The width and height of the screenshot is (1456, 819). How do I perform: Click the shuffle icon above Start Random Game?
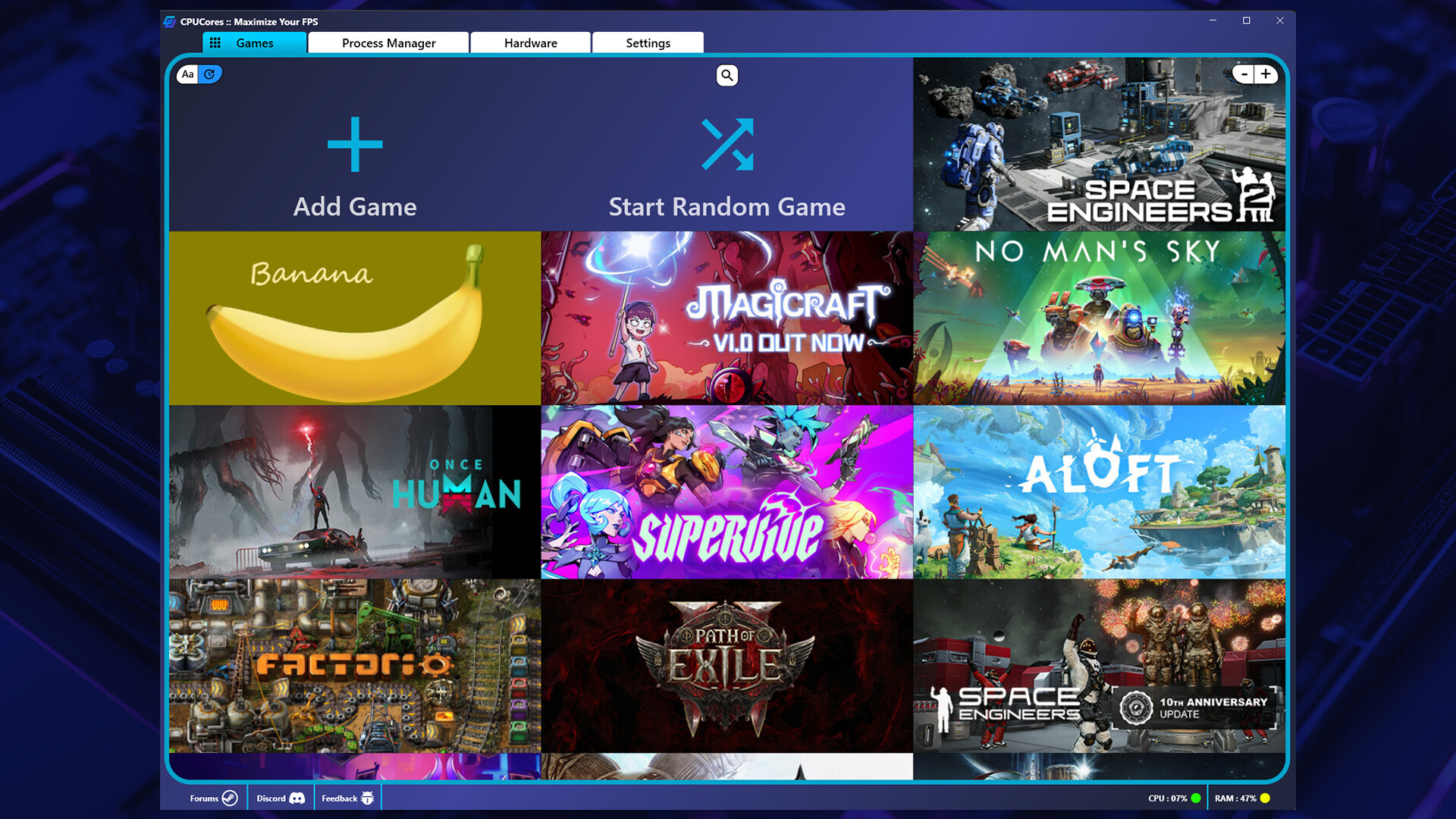point(728,144)
